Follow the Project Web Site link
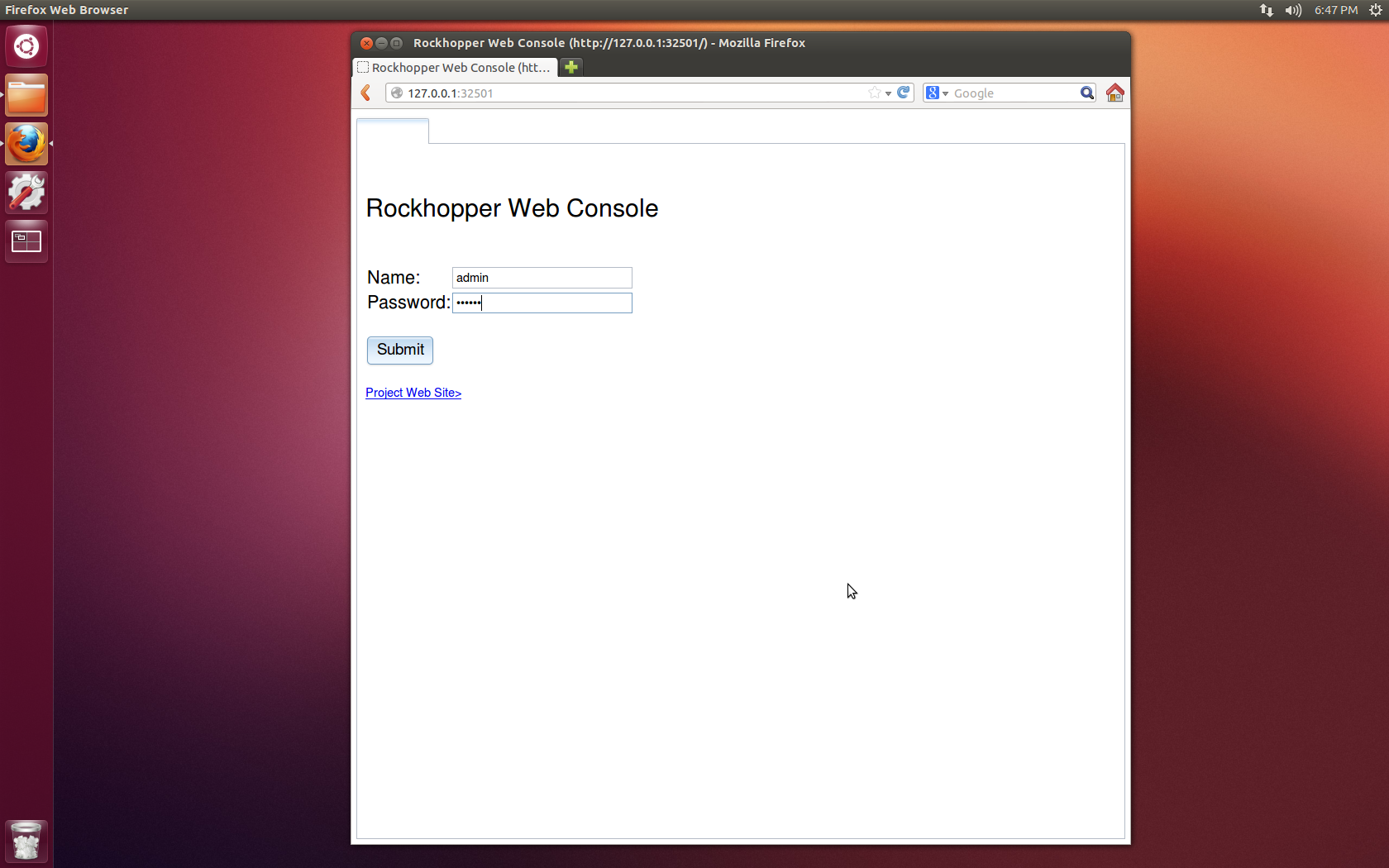 [x=413, y=393]
